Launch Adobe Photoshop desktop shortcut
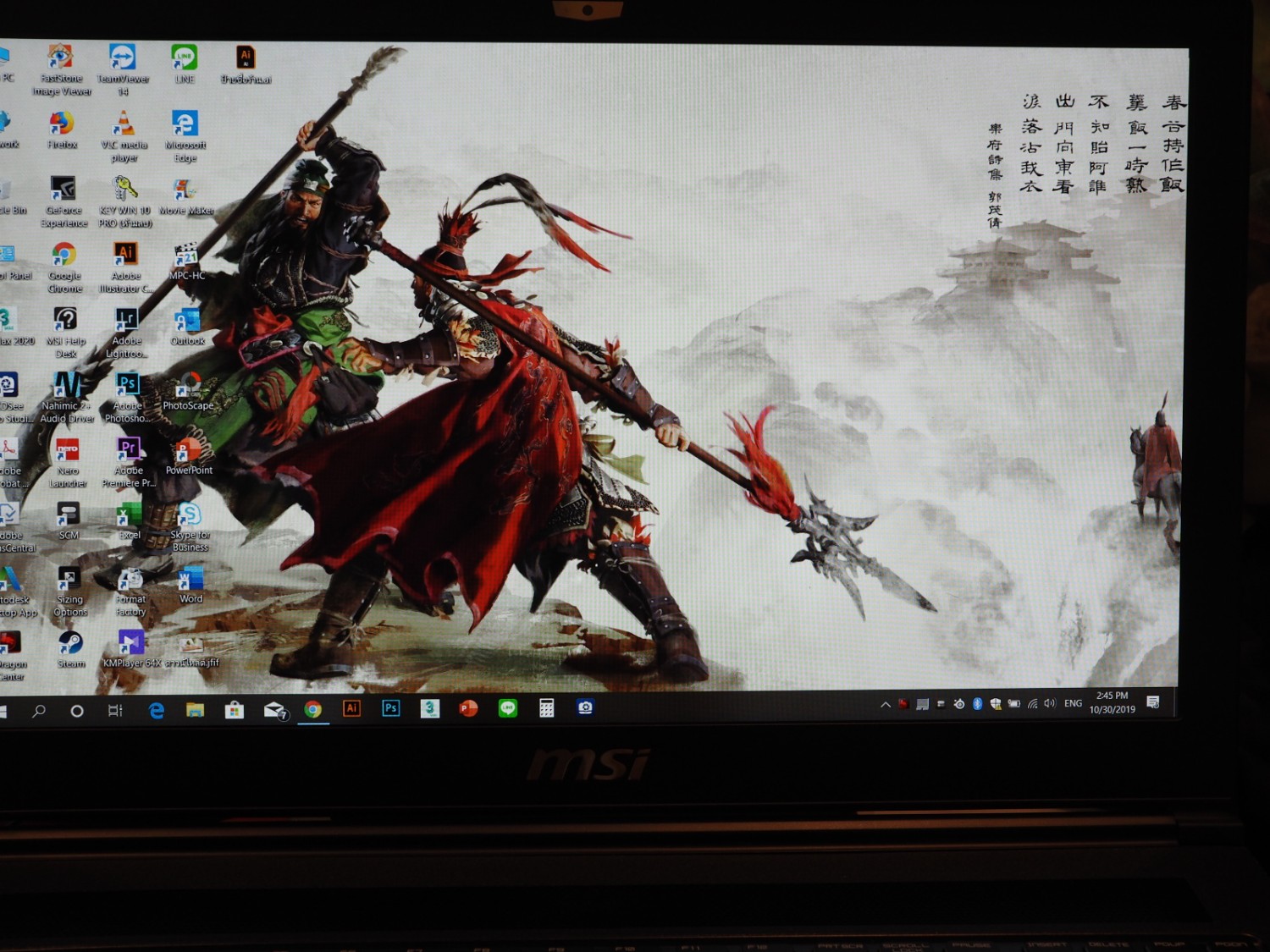This screenshot has width=1270, height=952. coord(128,397)
